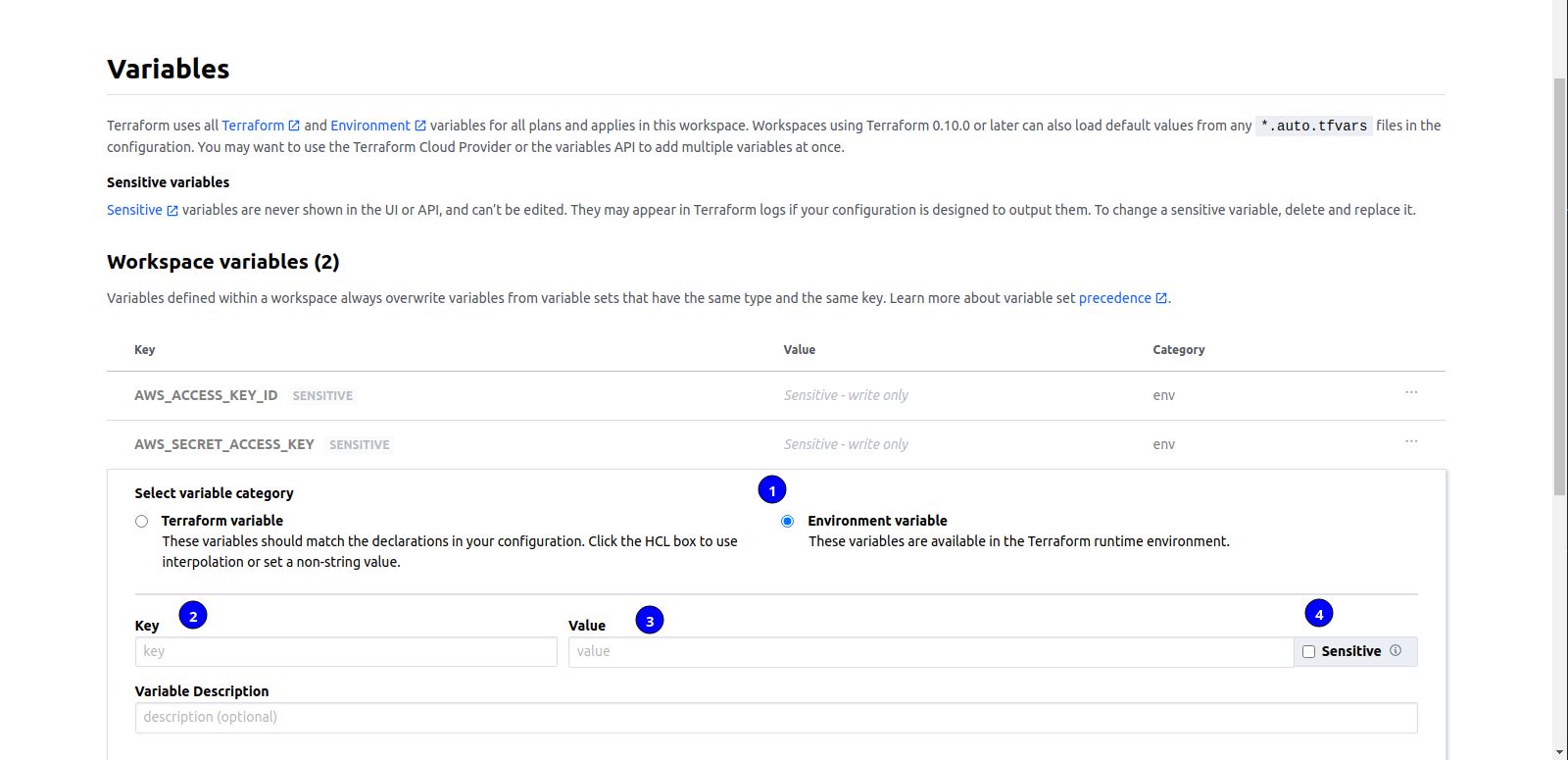Click the Sensitive info icon
The width and height of the screenshot is (1568, 760).
(x=1396, y=650)
